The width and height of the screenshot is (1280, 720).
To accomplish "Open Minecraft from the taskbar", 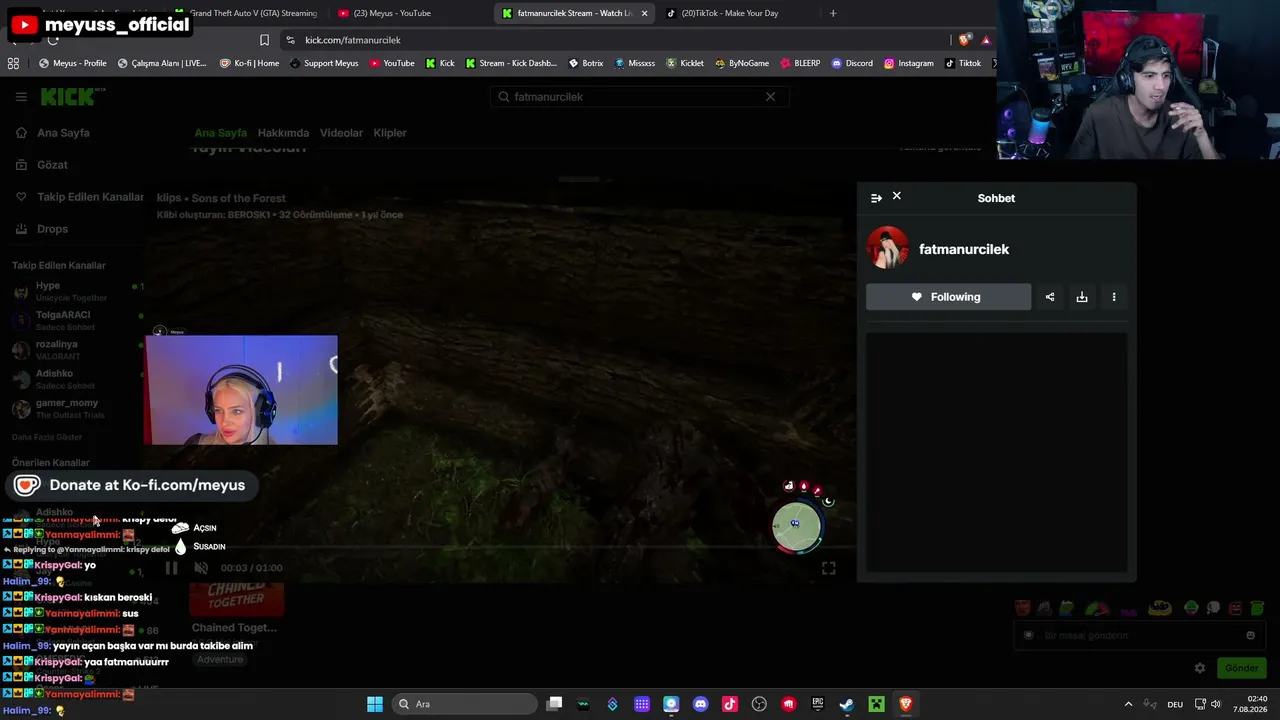I will pos(877,704).
